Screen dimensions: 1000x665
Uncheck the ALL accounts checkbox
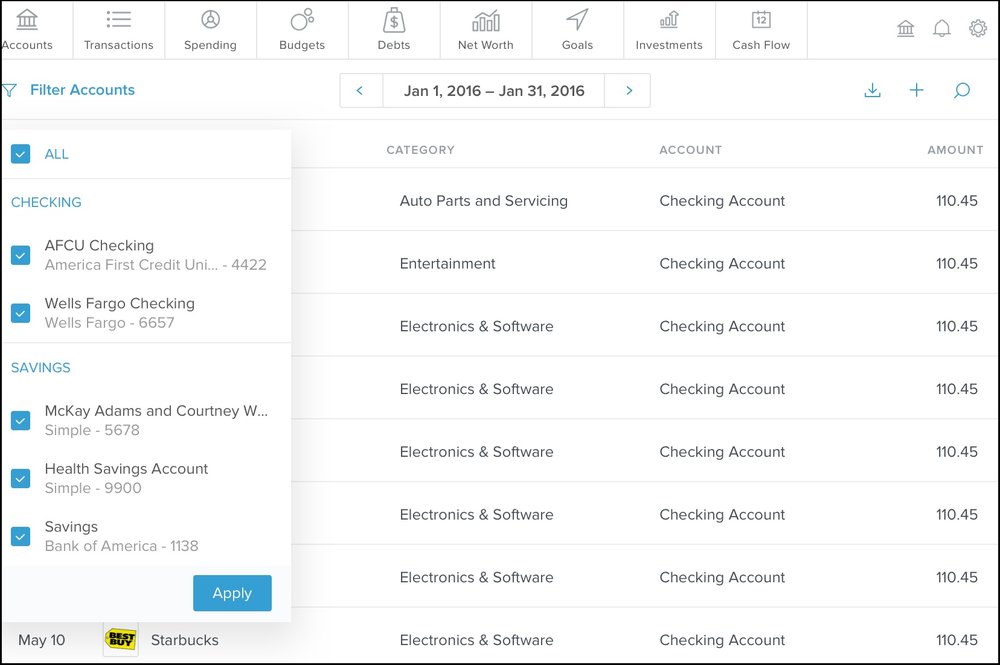20,154
